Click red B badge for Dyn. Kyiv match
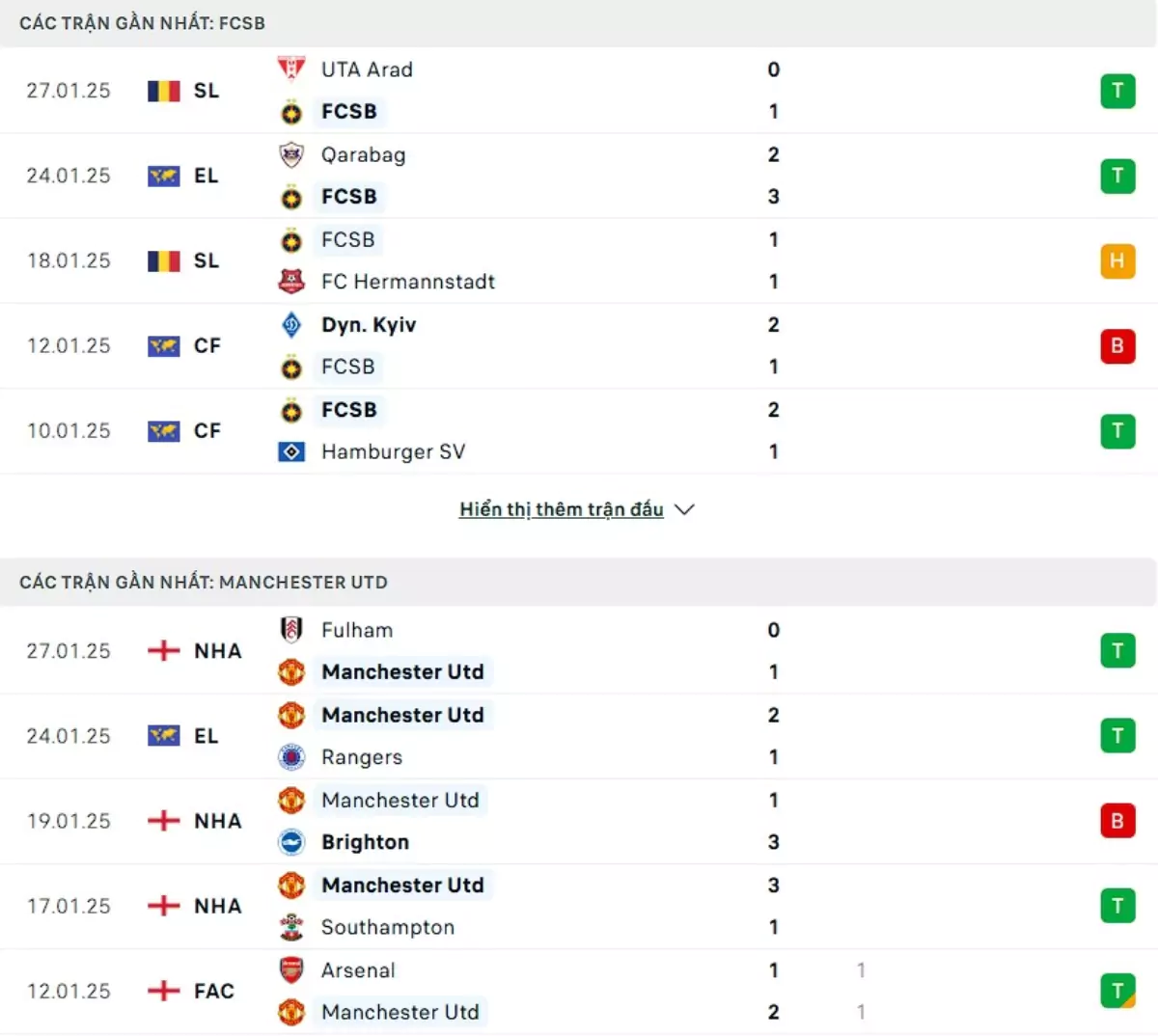This screenshot has height=1036, width=1158. [x=1117, y=345]
